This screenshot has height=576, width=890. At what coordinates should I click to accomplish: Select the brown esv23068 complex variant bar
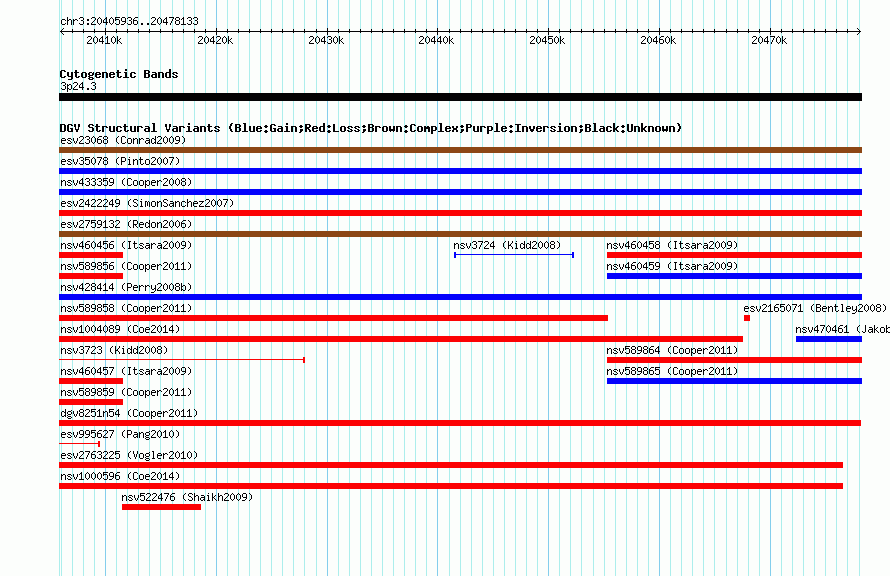click(460, 150)
